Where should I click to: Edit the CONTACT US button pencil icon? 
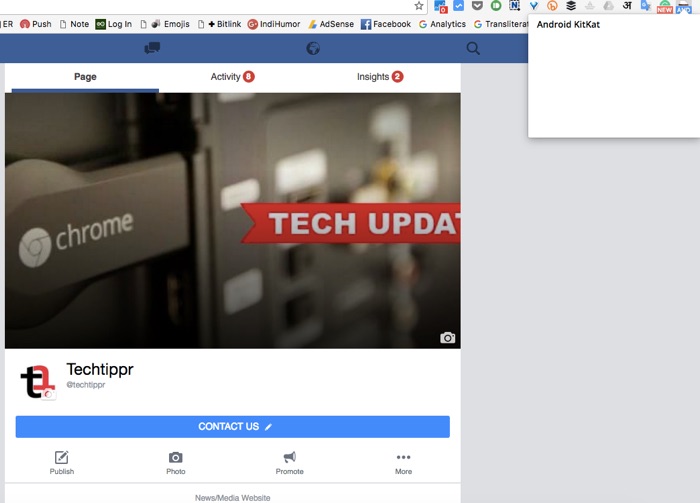(x=268, y=427)
